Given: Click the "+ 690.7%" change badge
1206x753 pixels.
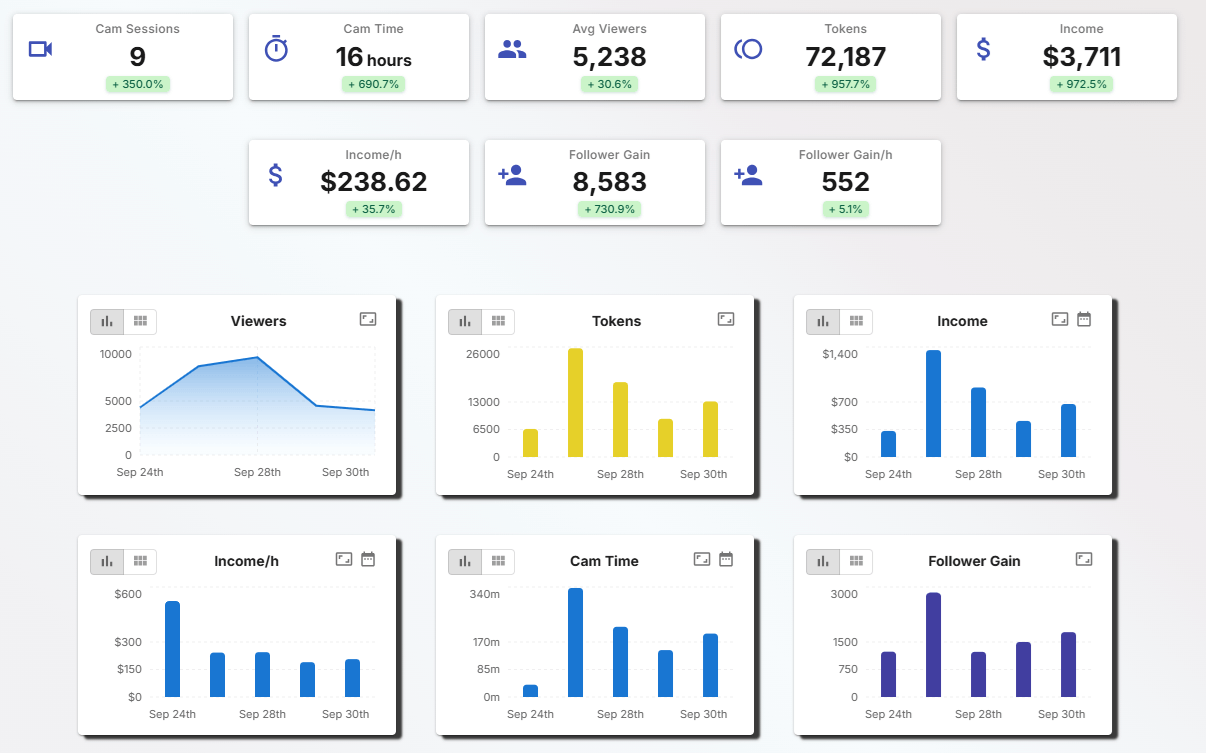Looking at the screenshot, I should coord(374,84).
